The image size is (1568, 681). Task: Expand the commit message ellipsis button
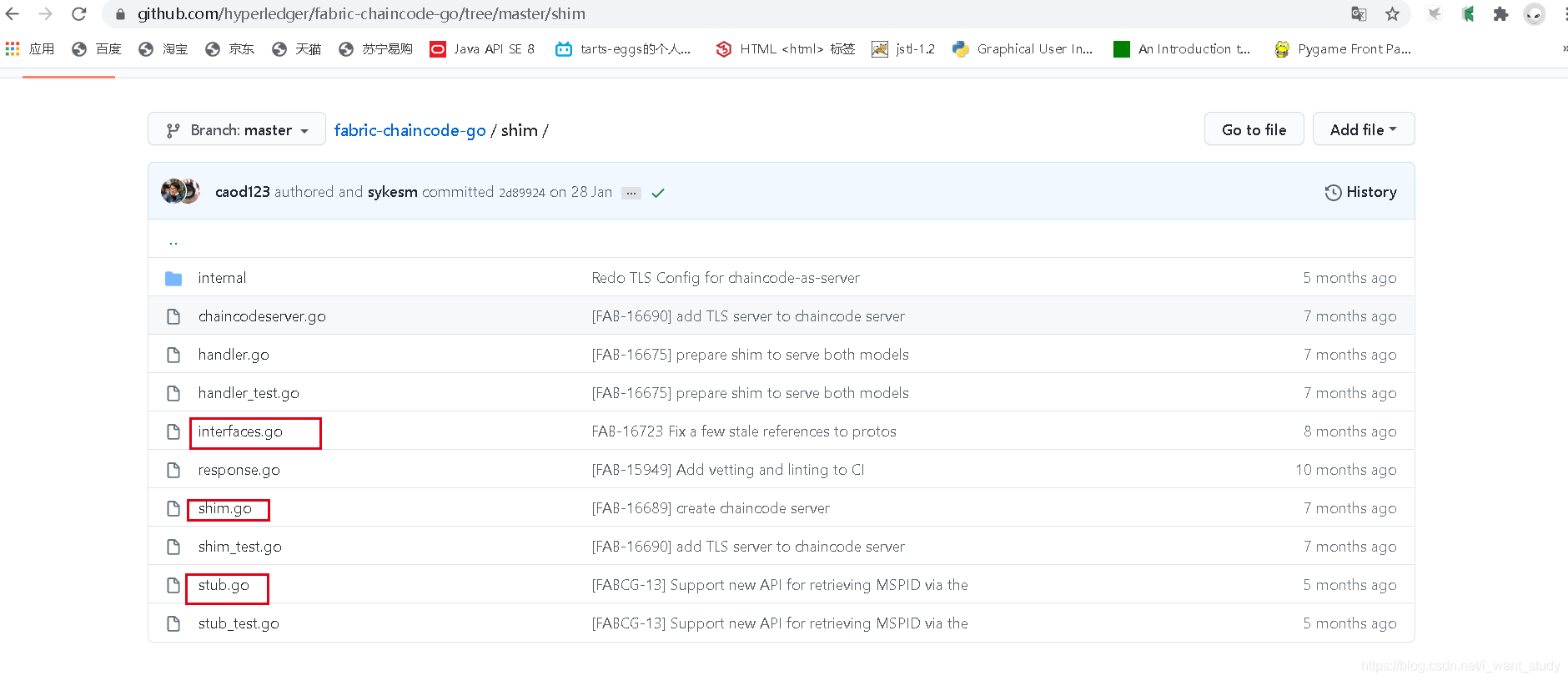coord(631,193)
